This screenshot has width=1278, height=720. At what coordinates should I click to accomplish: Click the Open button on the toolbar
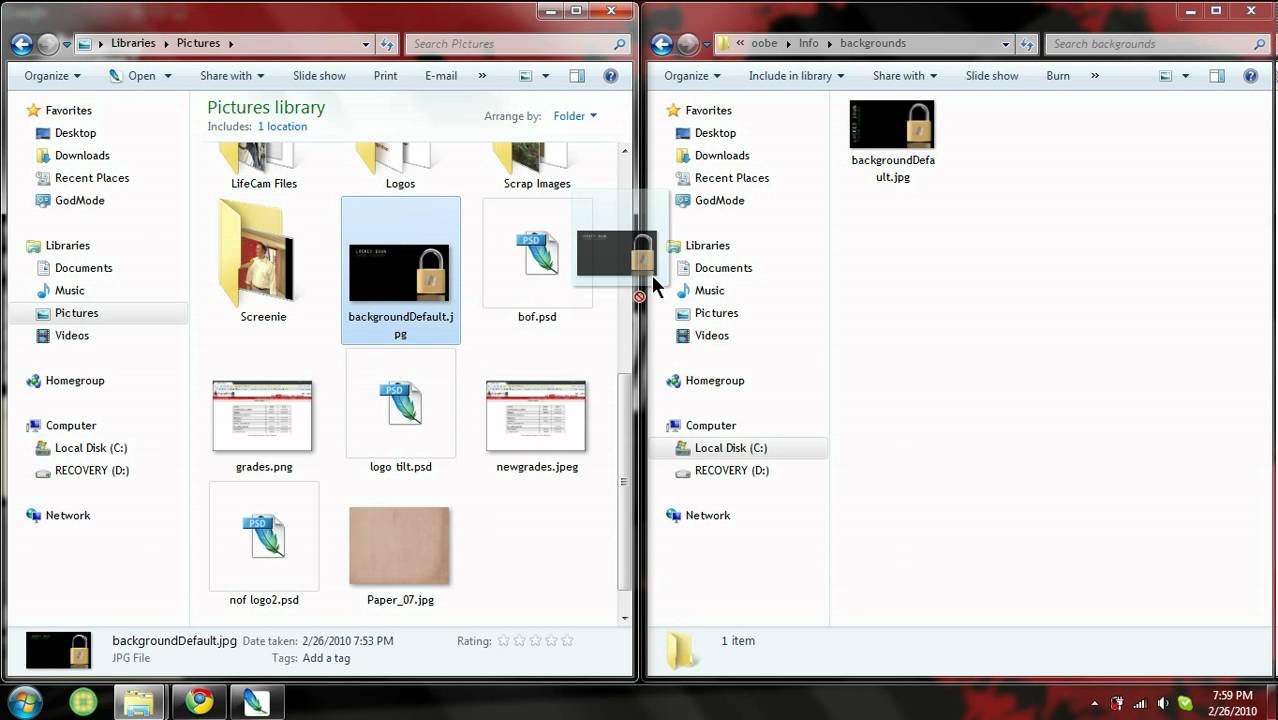click(140, 75)
